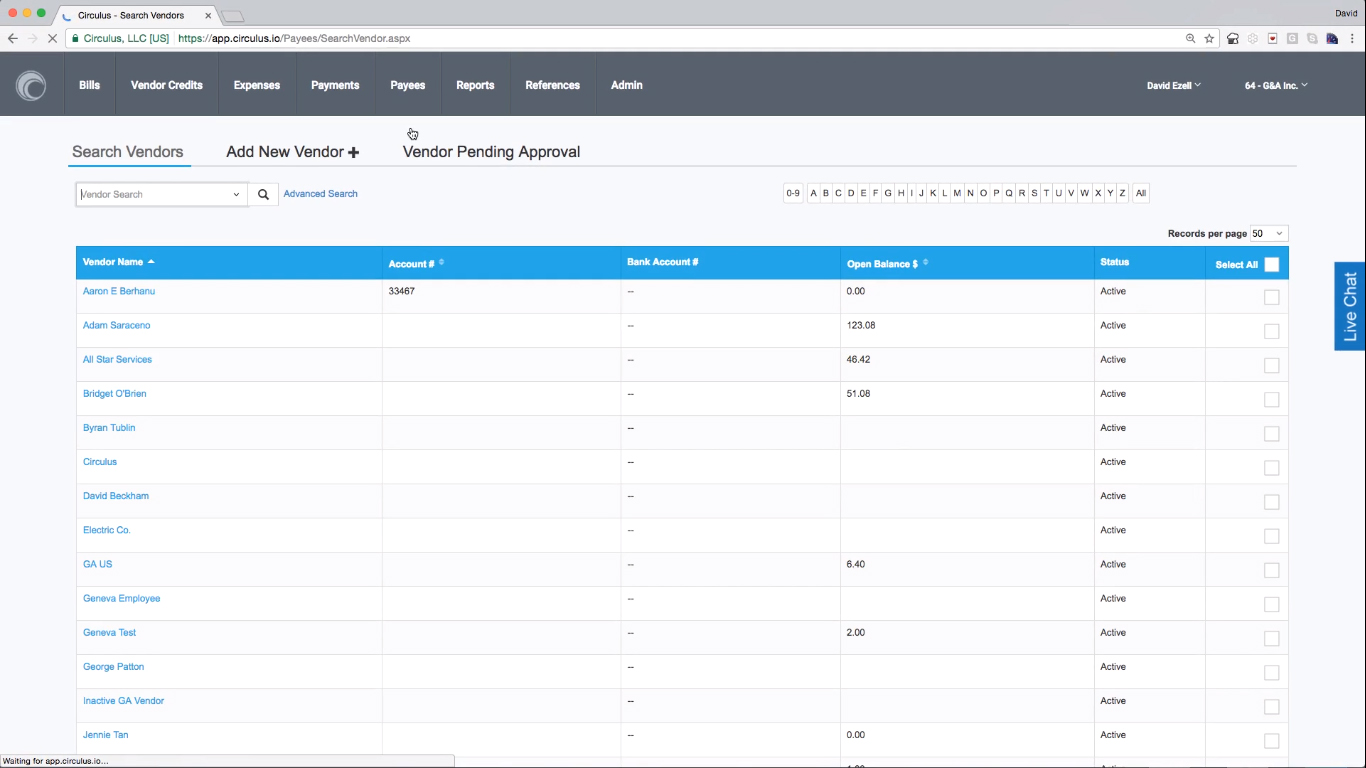Click the plus icon beside Add New Vendor
This screenshot has height=768, width=1366.
[353, 152]
